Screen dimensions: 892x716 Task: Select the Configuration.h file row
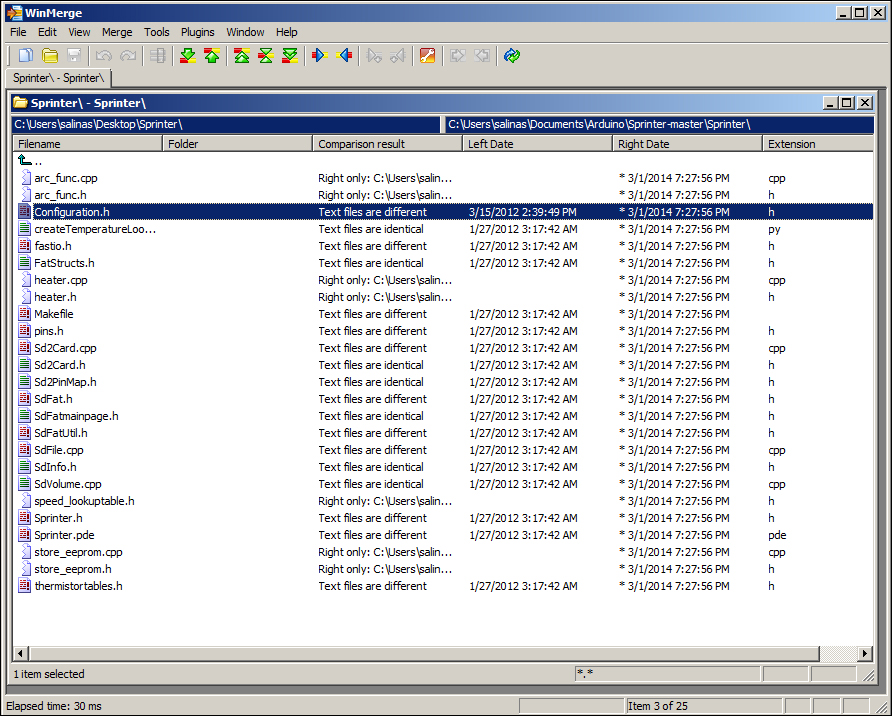(x=444, y=212)
